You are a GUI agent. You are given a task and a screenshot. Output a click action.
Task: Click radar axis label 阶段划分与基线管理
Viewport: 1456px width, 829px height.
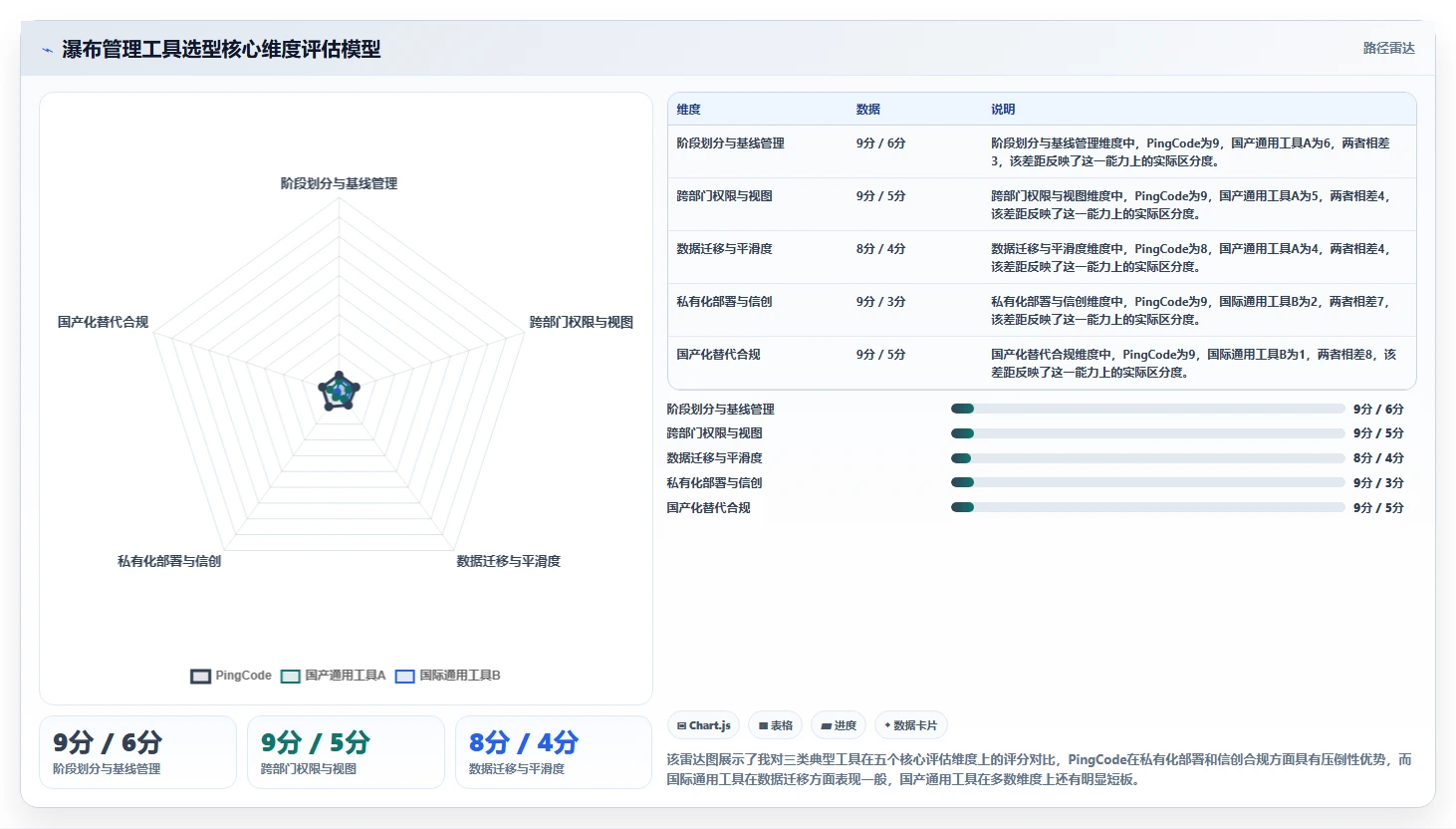tap(339, 183)
